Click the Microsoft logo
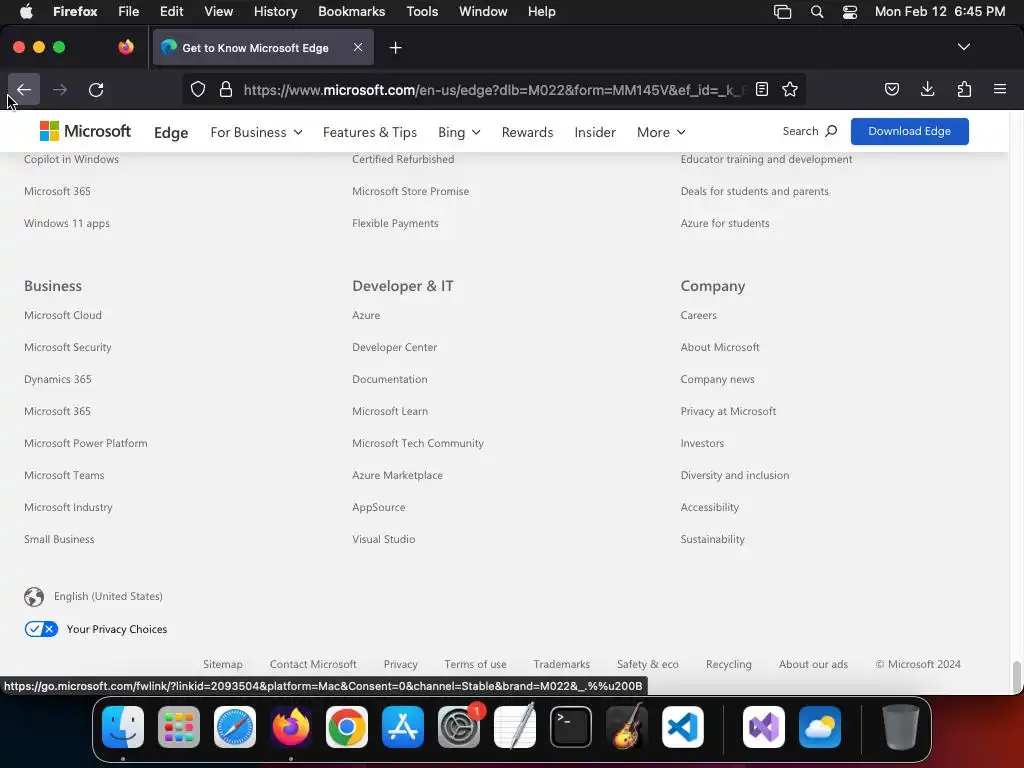Viewport: 1024px width, 768px height. click(86, 131)
